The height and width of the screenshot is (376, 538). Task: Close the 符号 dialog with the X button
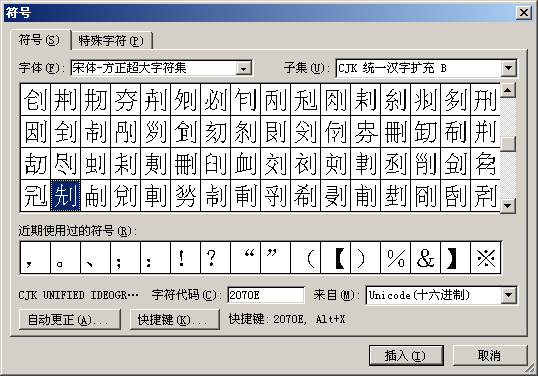point(524,13)
